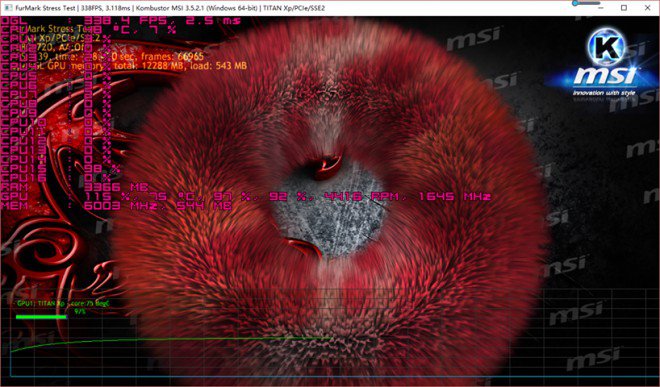Click the large msi logo under the orb
Image resolution: width=660 pixels, height=387 pixels.
pyautogui.click(x=607, y=77)
